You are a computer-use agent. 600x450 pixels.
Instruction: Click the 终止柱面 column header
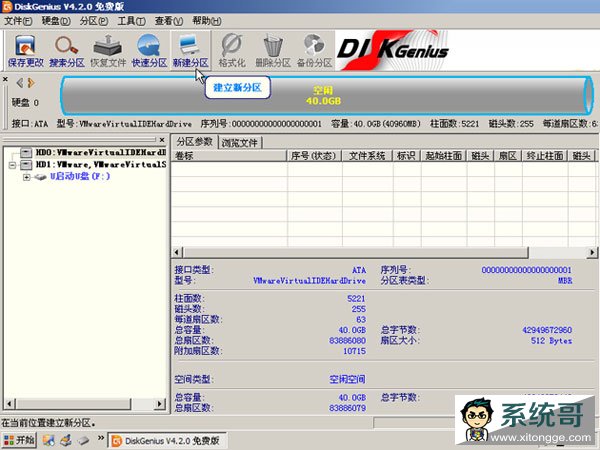[x=545, y=156]
